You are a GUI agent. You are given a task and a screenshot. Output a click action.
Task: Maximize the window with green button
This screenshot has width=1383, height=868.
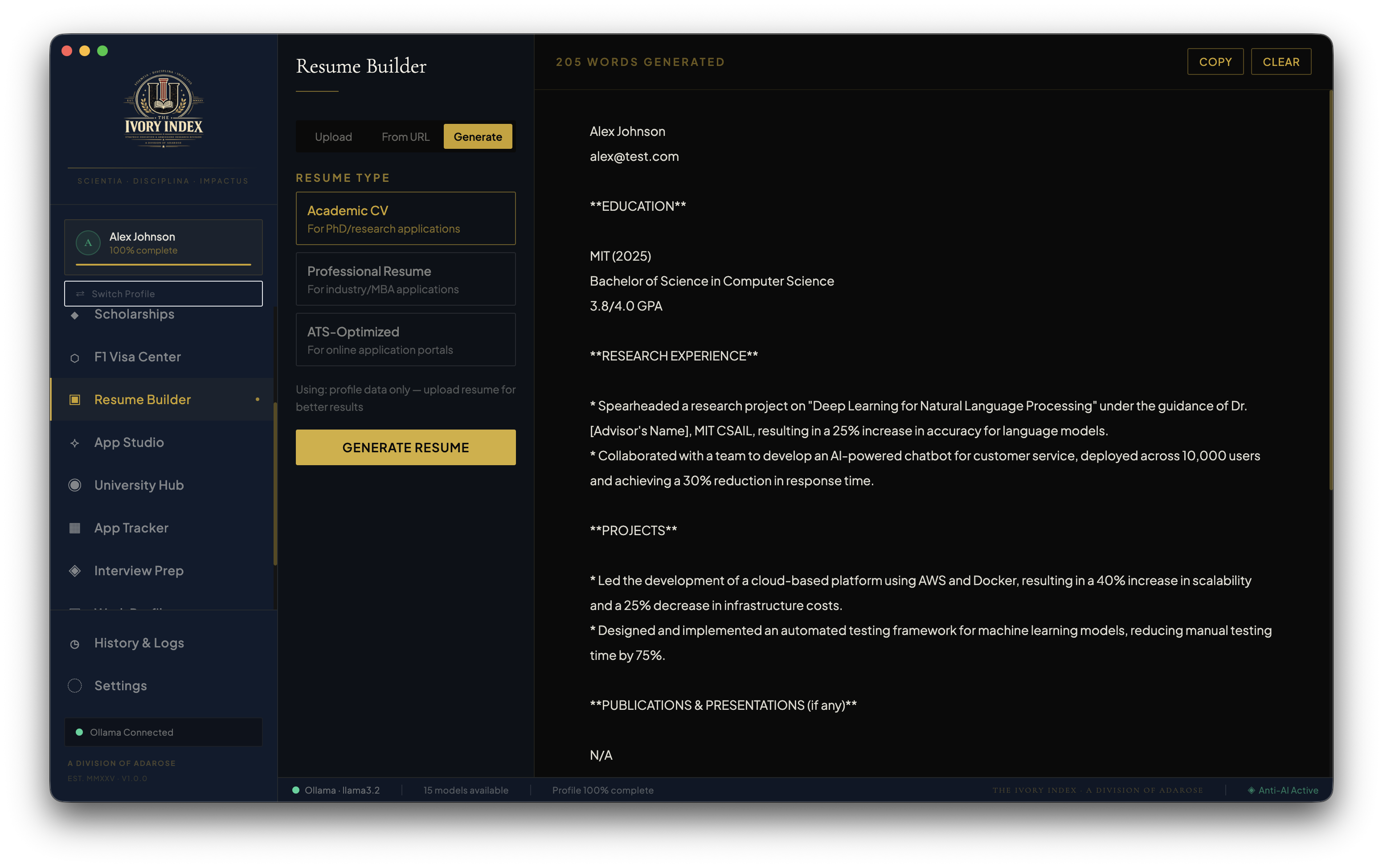tap(102, 50)
